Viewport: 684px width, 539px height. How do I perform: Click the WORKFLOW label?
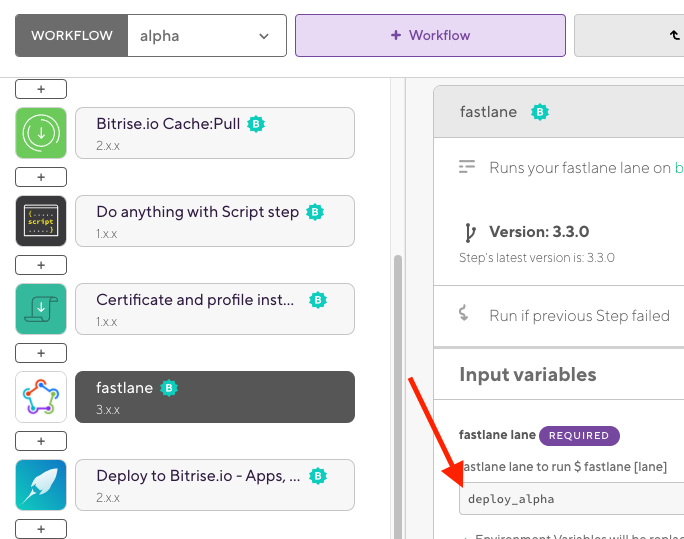[72, 36]
